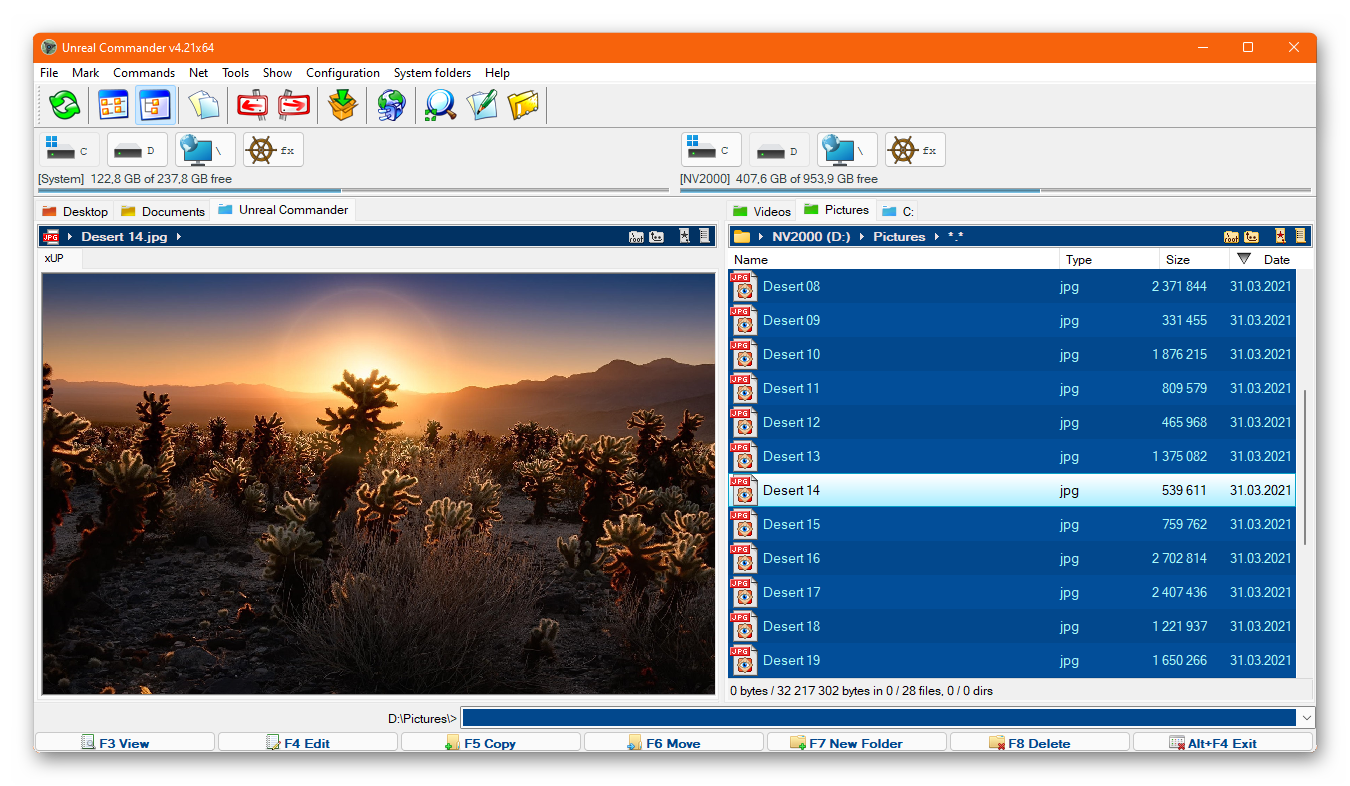The width and height of the screenshot is (1350, 786).
Task: Click the F5 Copy button
Action: (491, 743)
